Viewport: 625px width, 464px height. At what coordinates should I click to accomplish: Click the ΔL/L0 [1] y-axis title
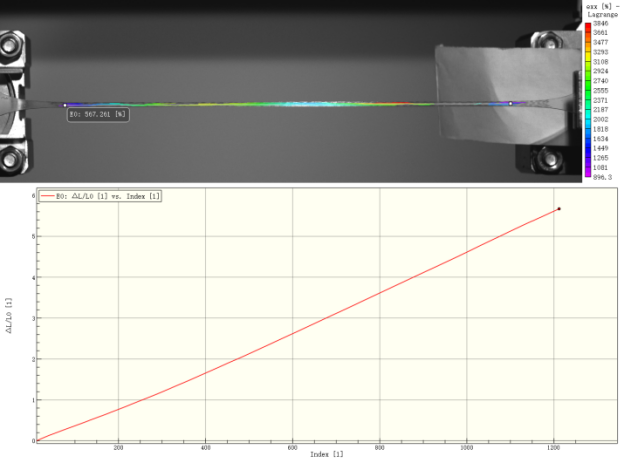(x=9, y=315)
